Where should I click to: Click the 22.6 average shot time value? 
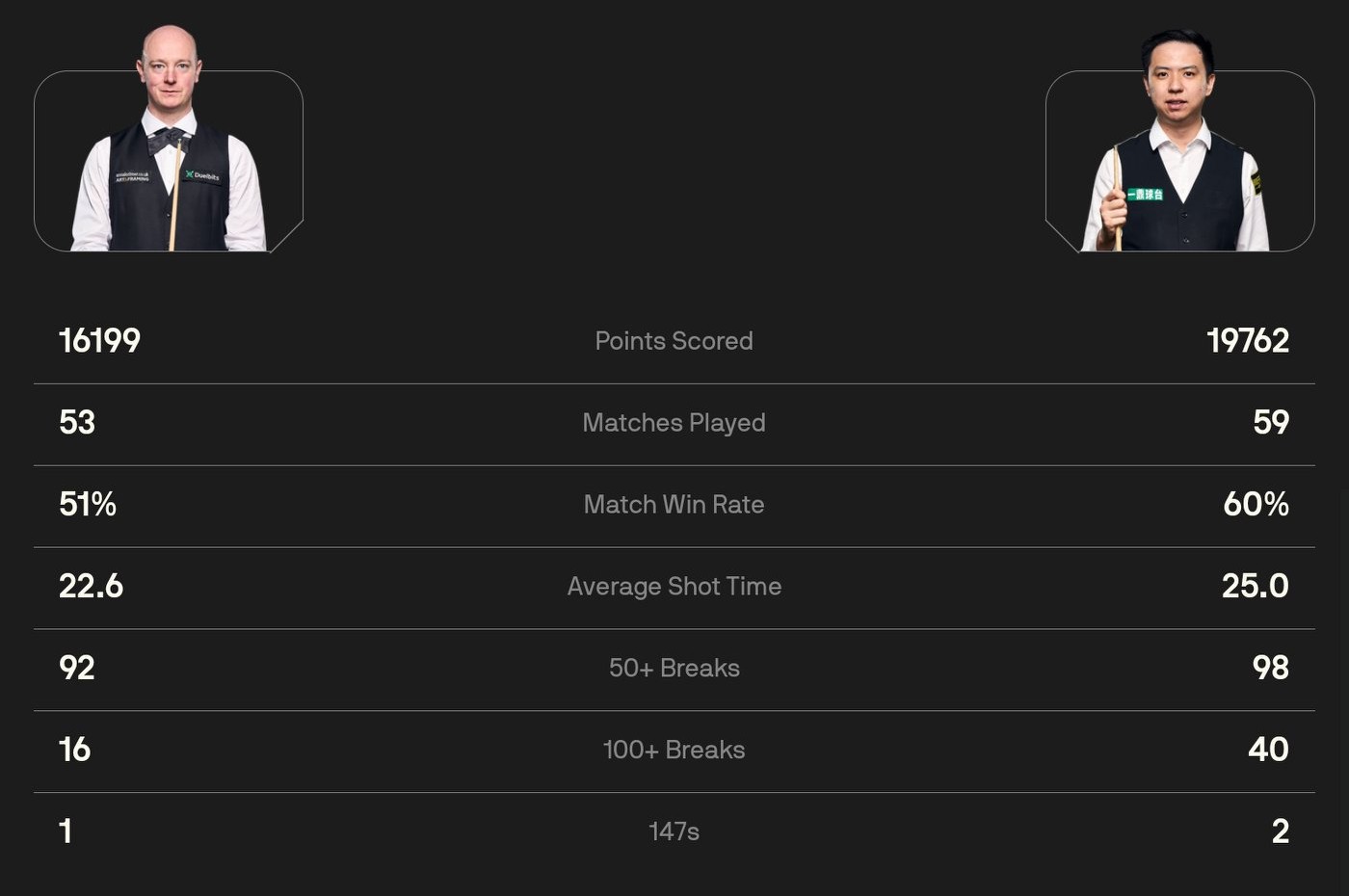pyautogui.click(x=91, y=587)
